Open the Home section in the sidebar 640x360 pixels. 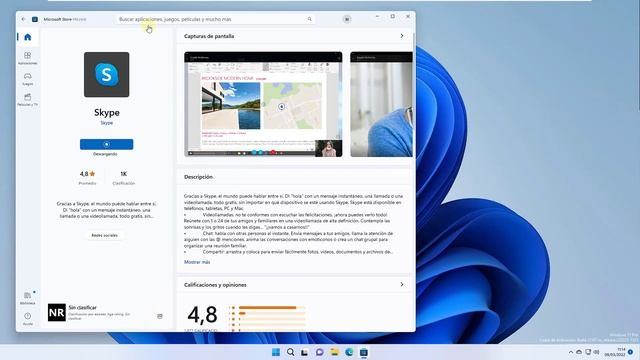[28, 37]
